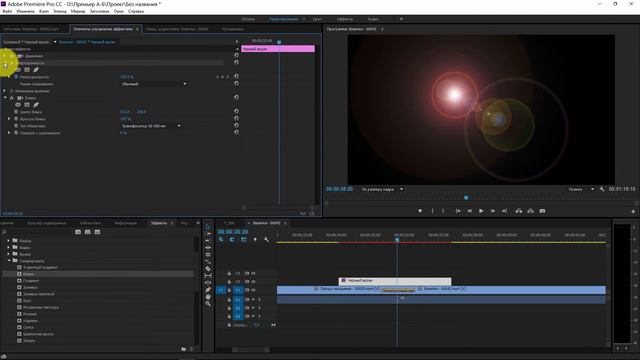This screenshot has height=360, width=640.
Task: Expand Изменение времени effect
Action: (x=5, y=91)
